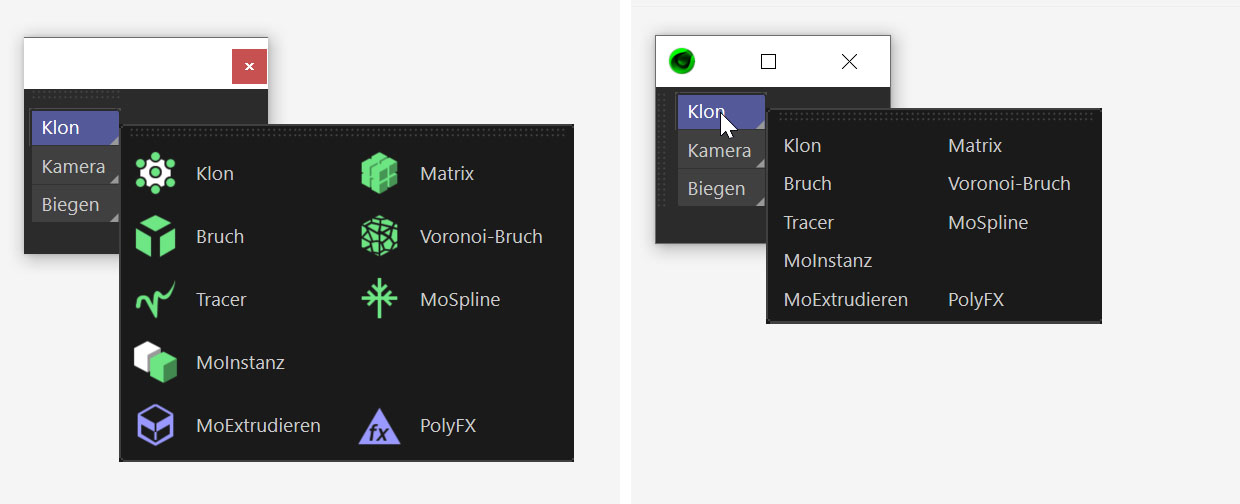Expand the Biegen dropdown in left palette
This screenshot has width=1240, height=504.
pyautogui.click(x=76, y=205)
